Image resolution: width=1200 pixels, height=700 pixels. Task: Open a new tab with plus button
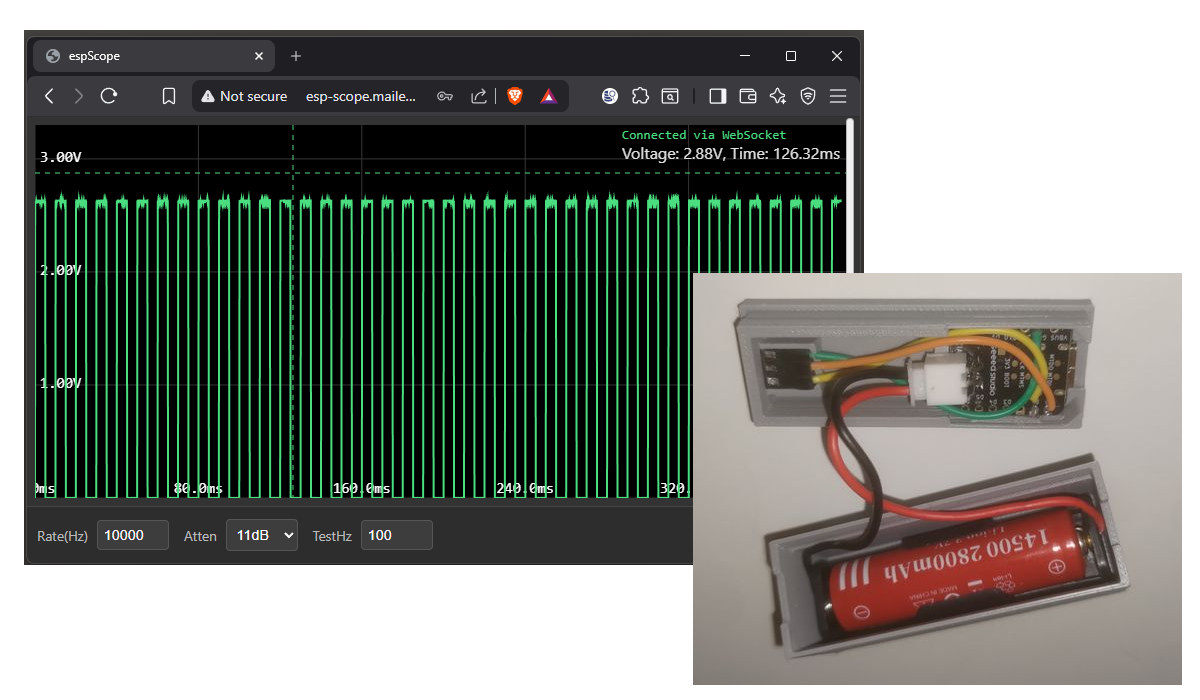click(x=296, y=56)
